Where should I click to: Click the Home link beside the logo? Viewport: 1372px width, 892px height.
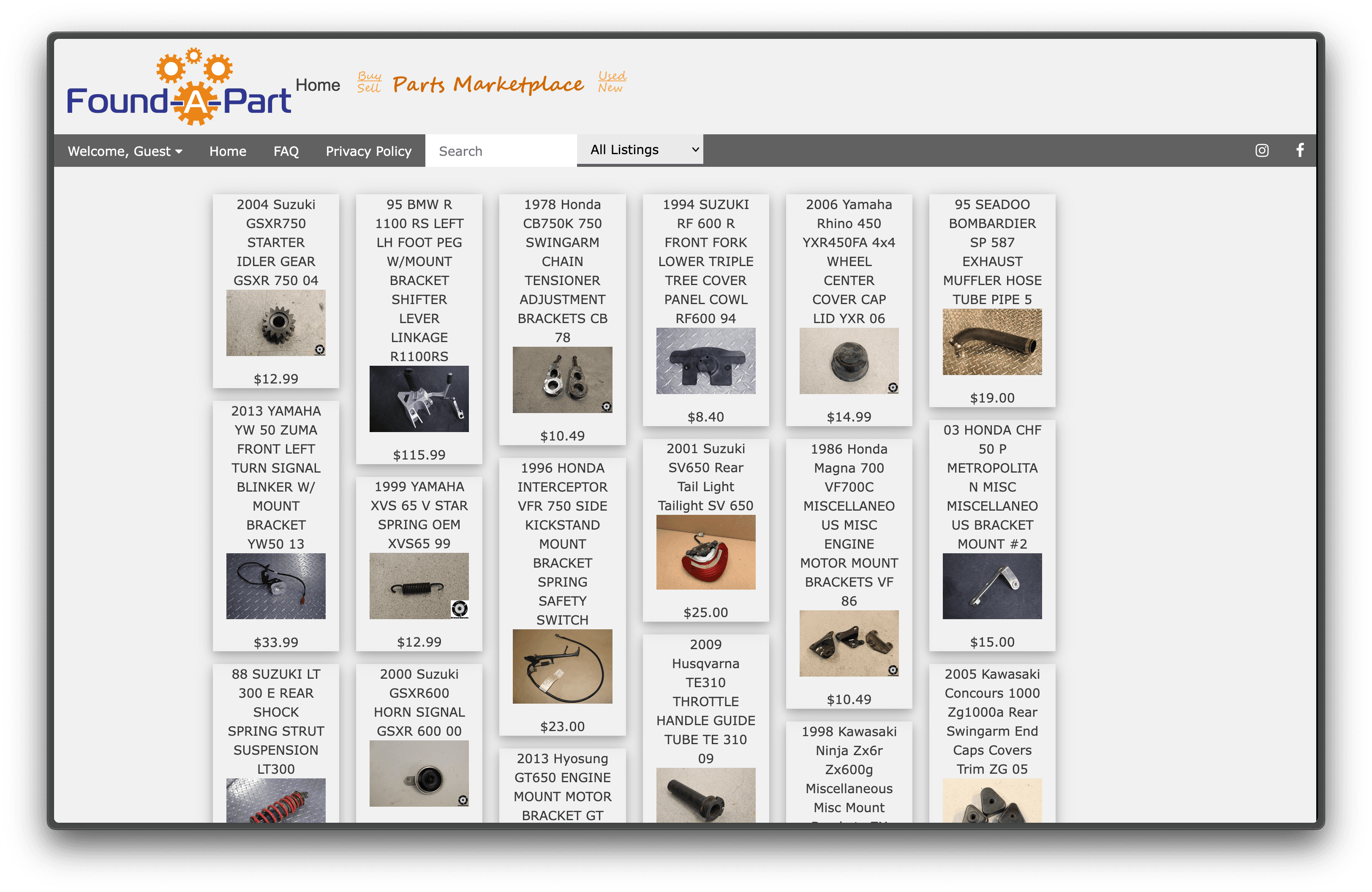pos(318,85)
